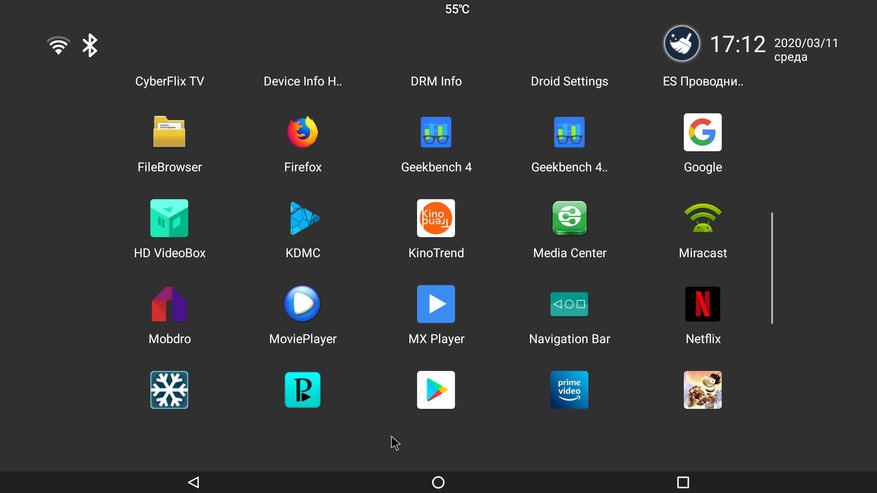
Task: Open MX Player
Action: tap(436, 304)
